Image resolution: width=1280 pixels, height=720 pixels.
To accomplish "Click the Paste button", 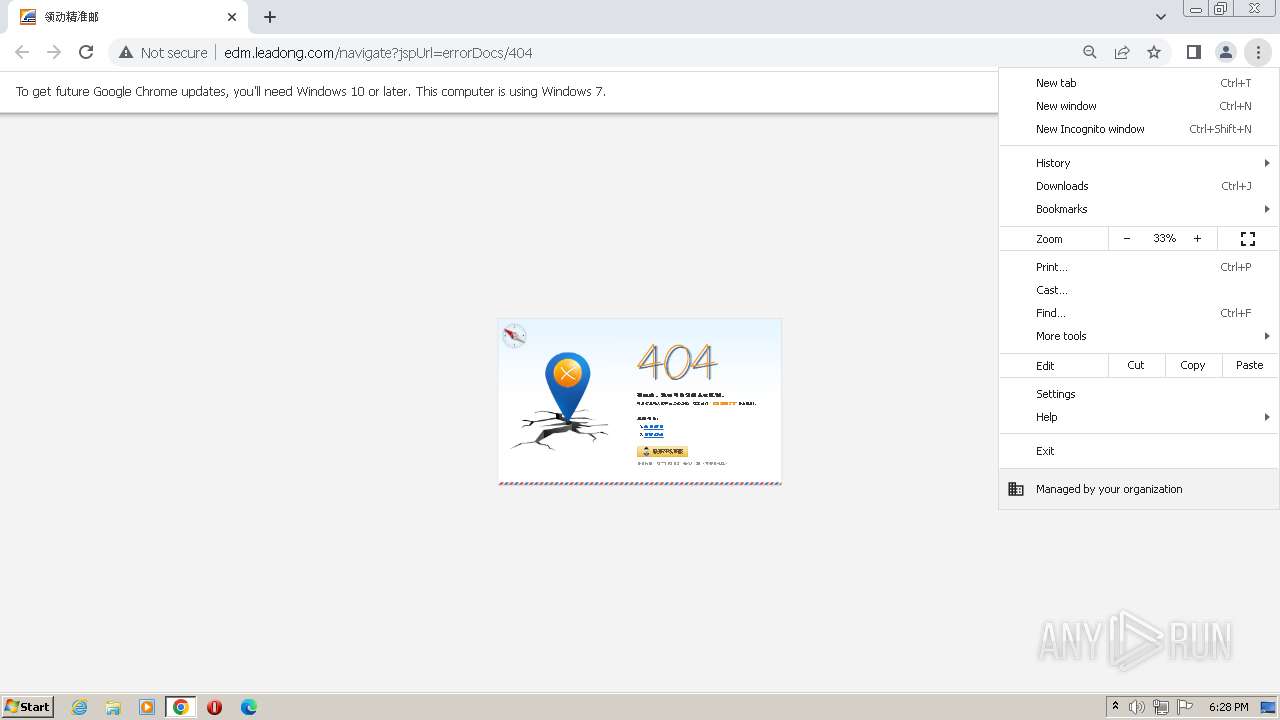I will click(x=1250, y=365).
